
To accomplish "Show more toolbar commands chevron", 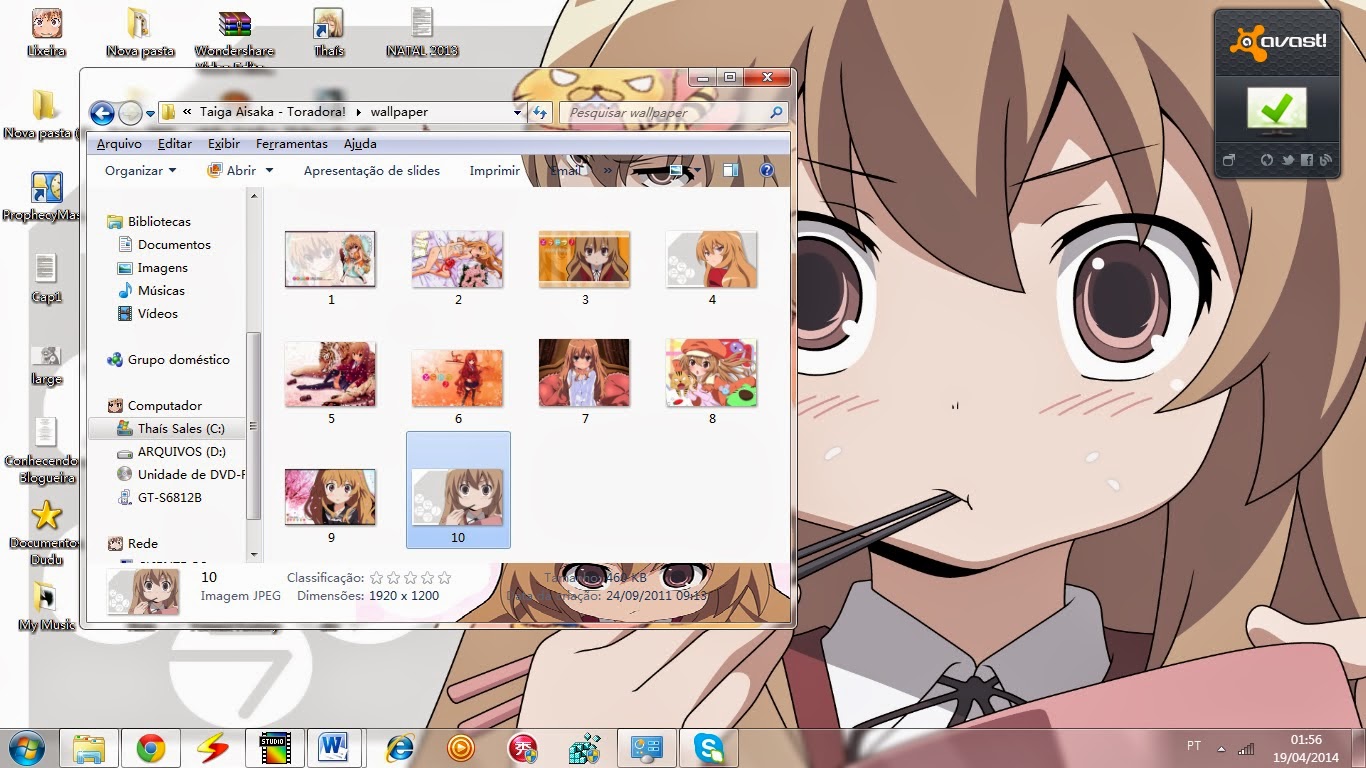I will click(x=608, y=171).
